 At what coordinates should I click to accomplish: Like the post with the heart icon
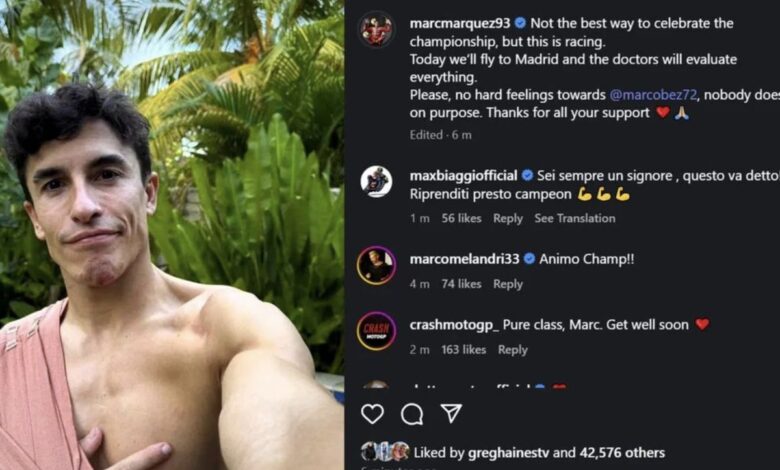click(x=372, y=414)
